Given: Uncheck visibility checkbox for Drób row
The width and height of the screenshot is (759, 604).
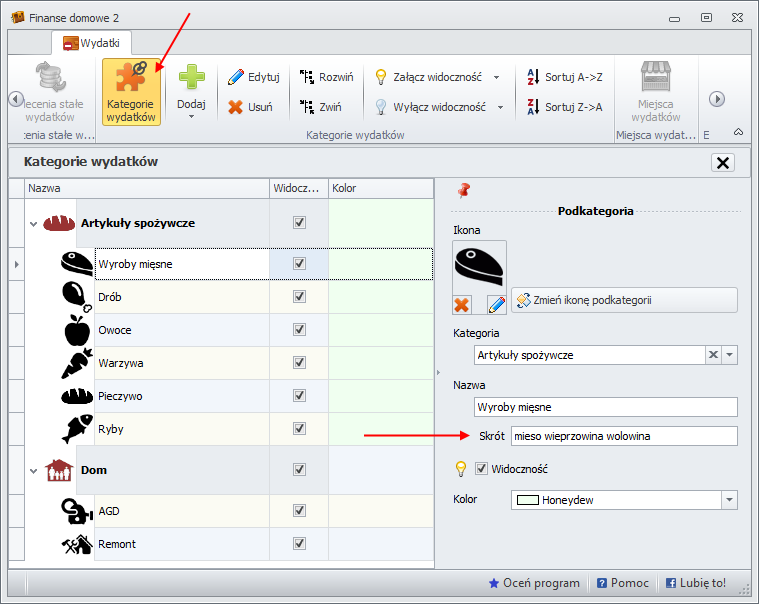Looking at the screenshot, I should pos(299,297).
